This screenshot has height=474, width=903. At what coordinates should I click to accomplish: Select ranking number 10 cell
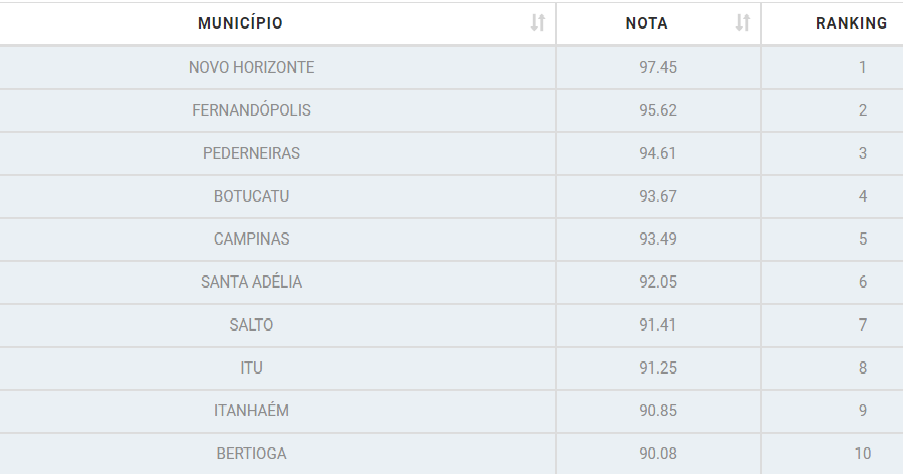pyautogui.click(x=862, y=454)
